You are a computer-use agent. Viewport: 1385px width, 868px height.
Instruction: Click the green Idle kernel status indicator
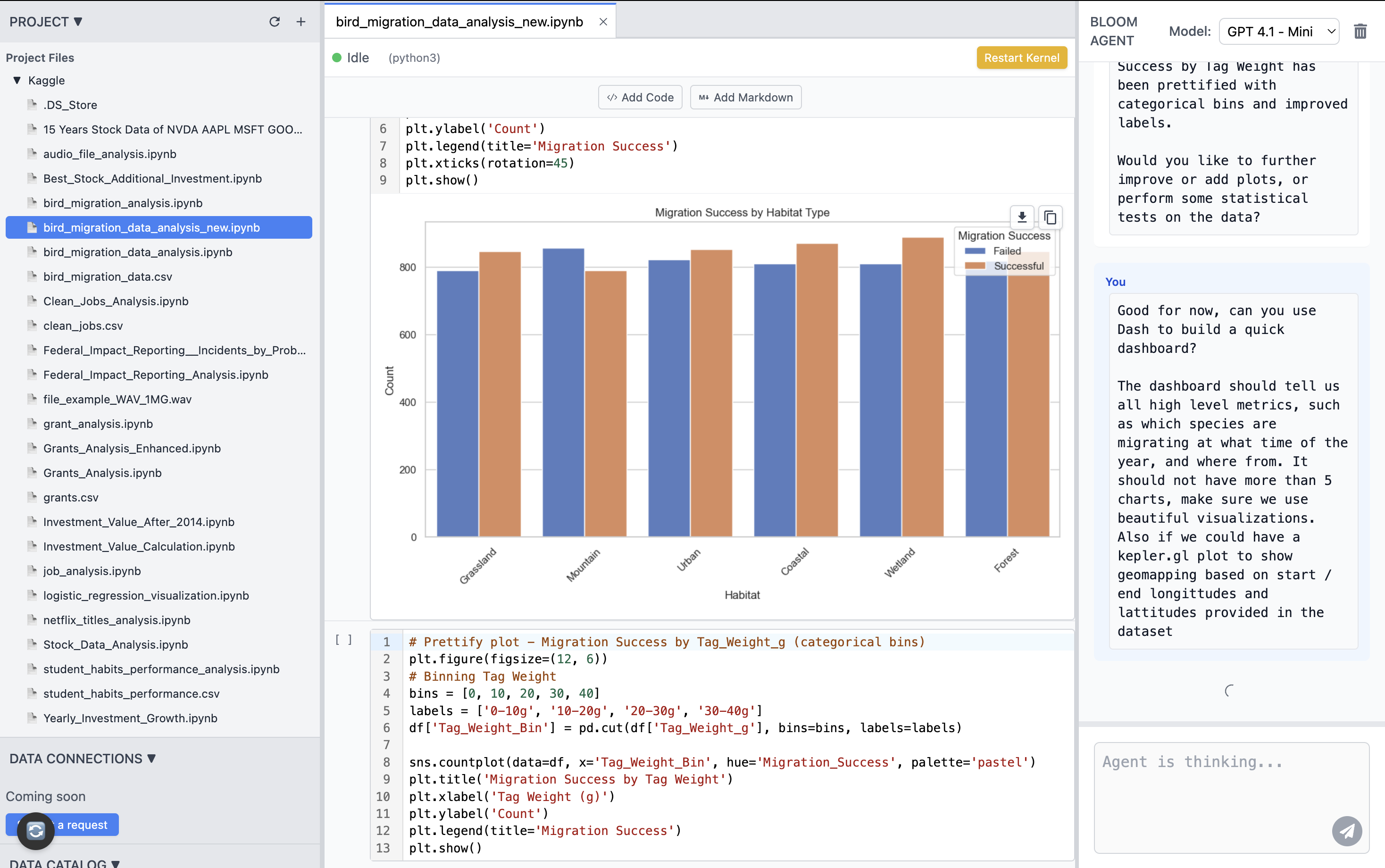[x=337, y=58]
